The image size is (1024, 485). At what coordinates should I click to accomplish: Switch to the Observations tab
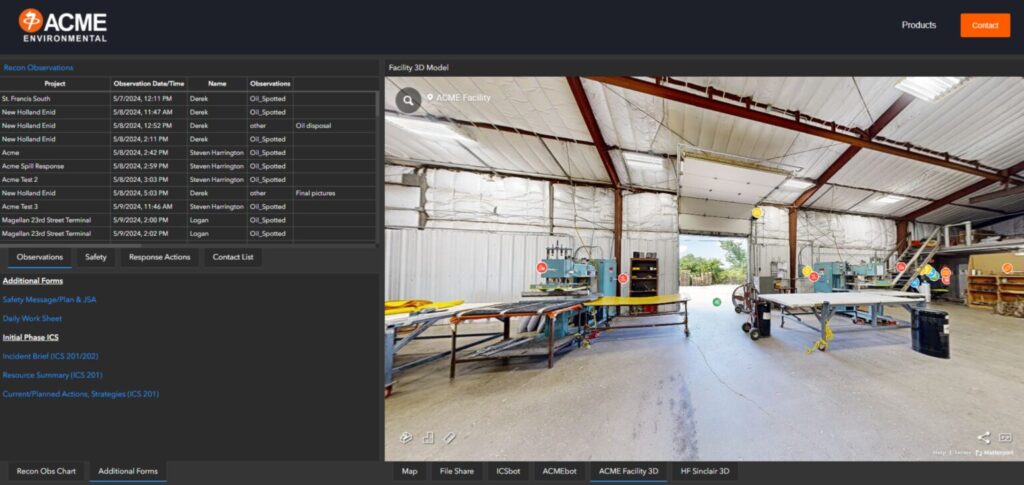click(40, 257)
